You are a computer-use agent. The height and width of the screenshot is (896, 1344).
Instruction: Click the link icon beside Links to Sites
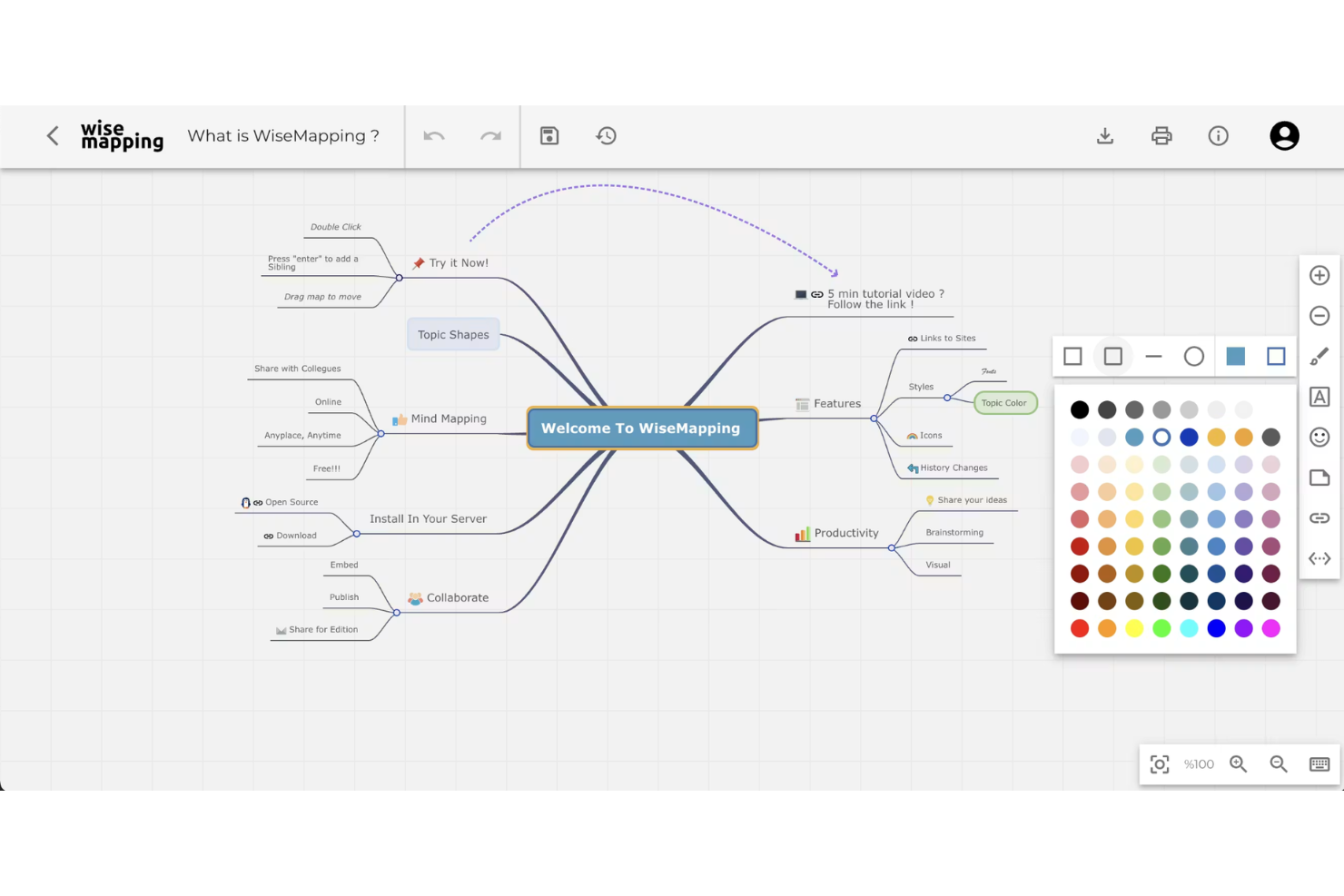pyautogui.click(x=913, y=339)
